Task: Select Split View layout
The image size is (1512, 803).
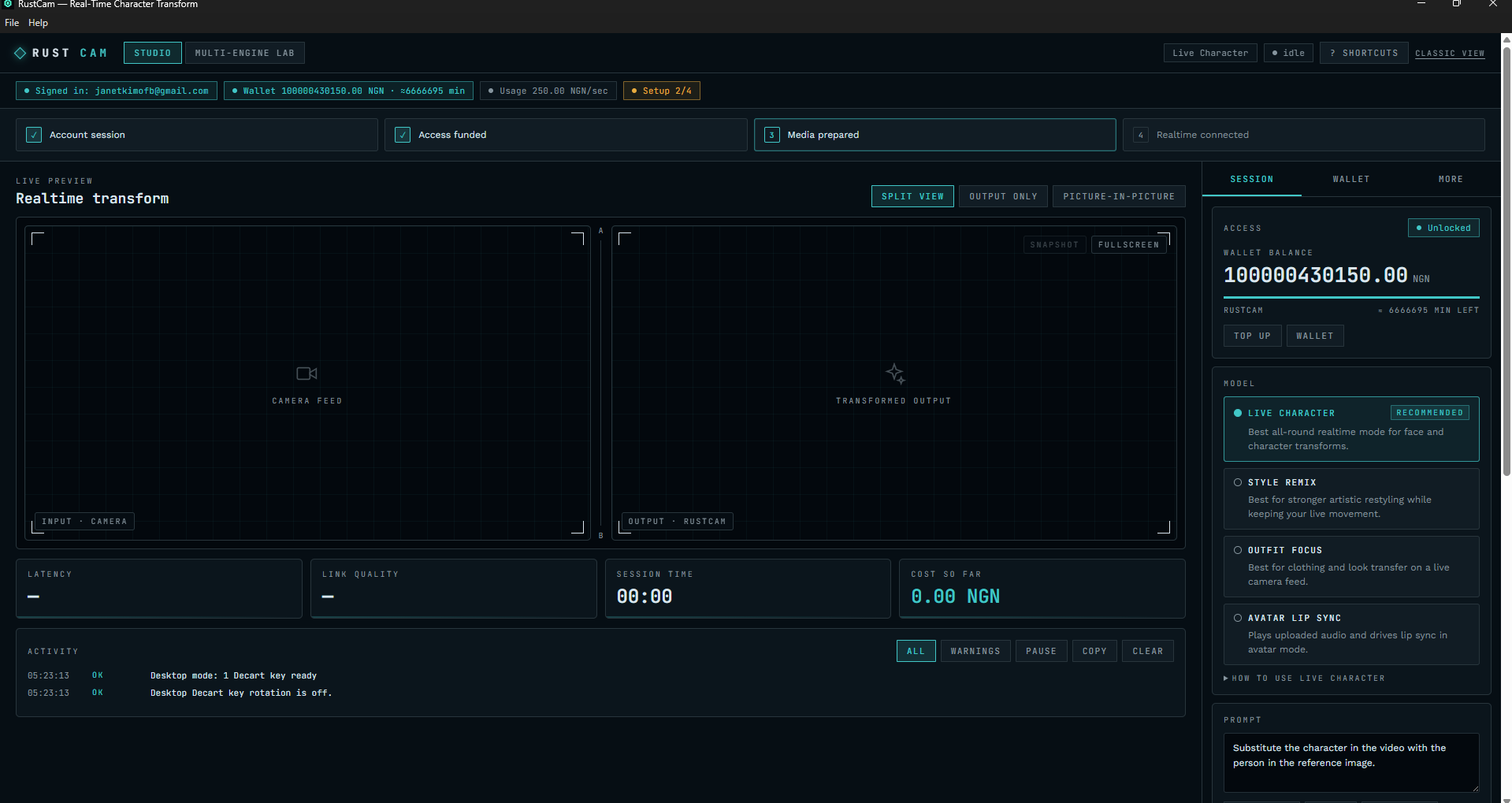Action: pyautogui.click(x=912, y=196)
